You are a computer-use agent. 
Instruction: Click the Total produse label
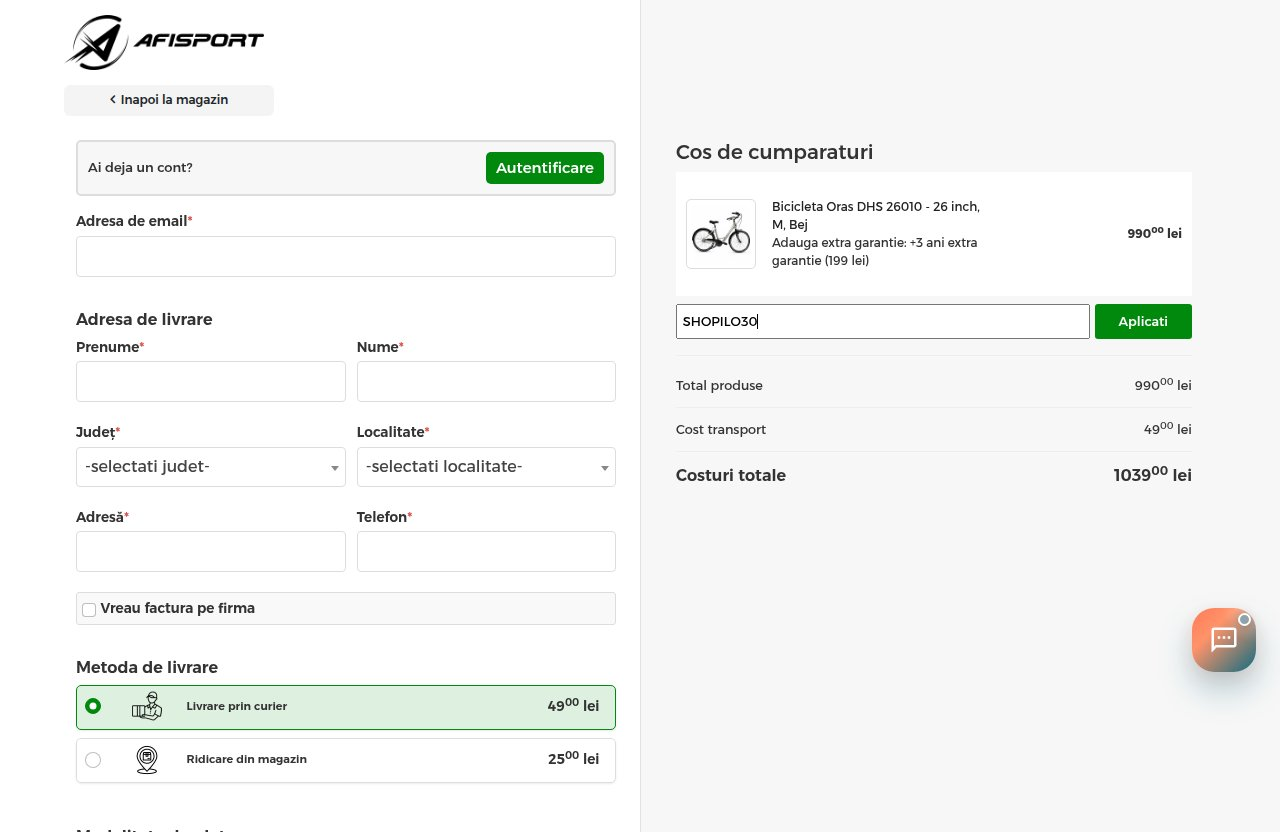pos(719,385)
